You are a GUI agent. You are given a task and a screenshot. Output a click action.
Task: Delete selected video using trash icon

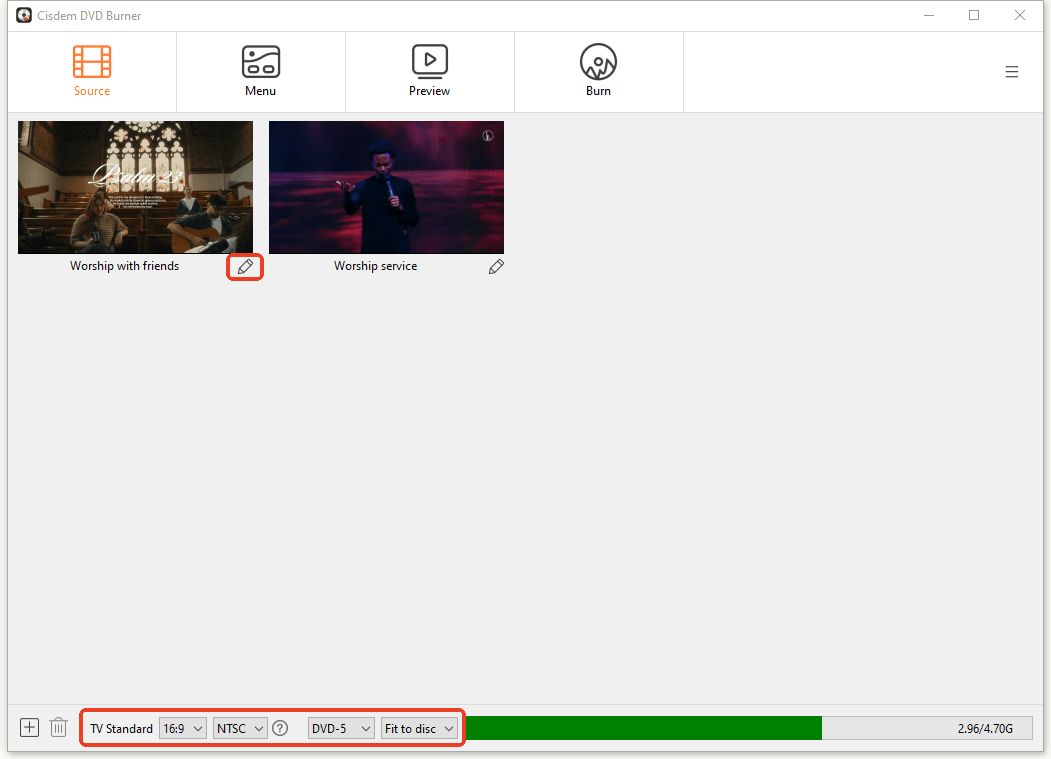(x=58, y=727)
